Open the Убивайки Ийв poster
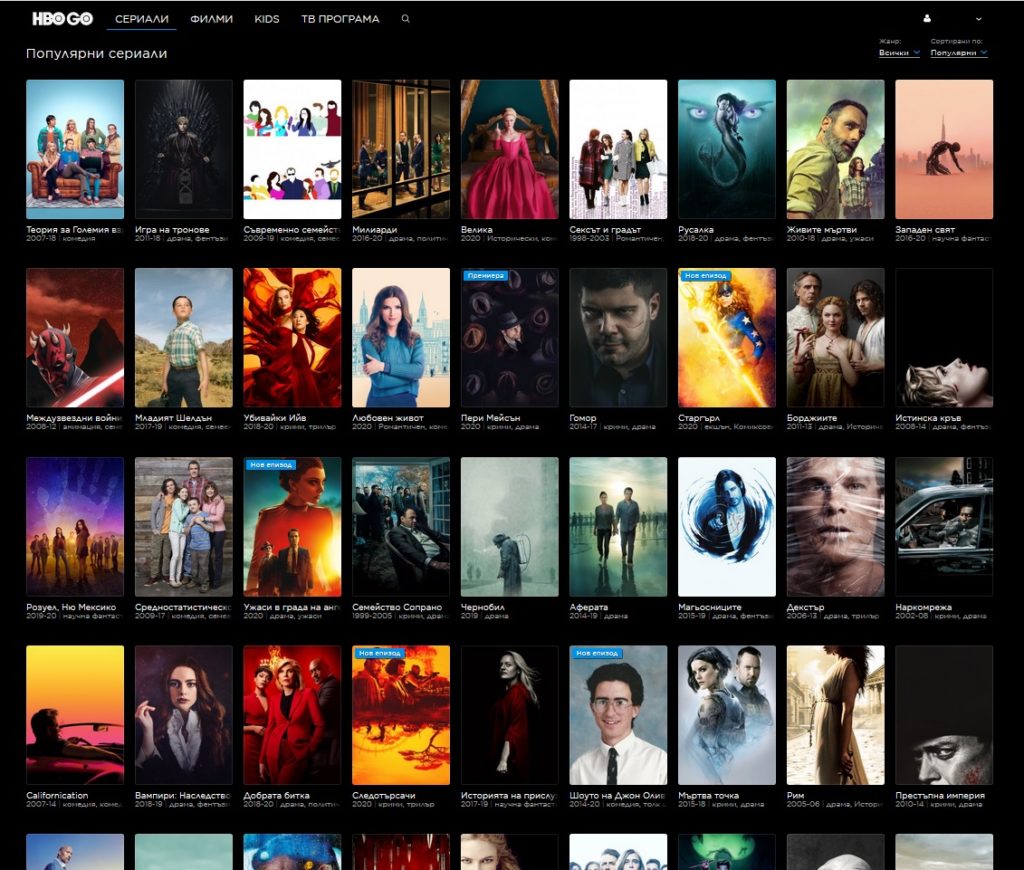 293,338
